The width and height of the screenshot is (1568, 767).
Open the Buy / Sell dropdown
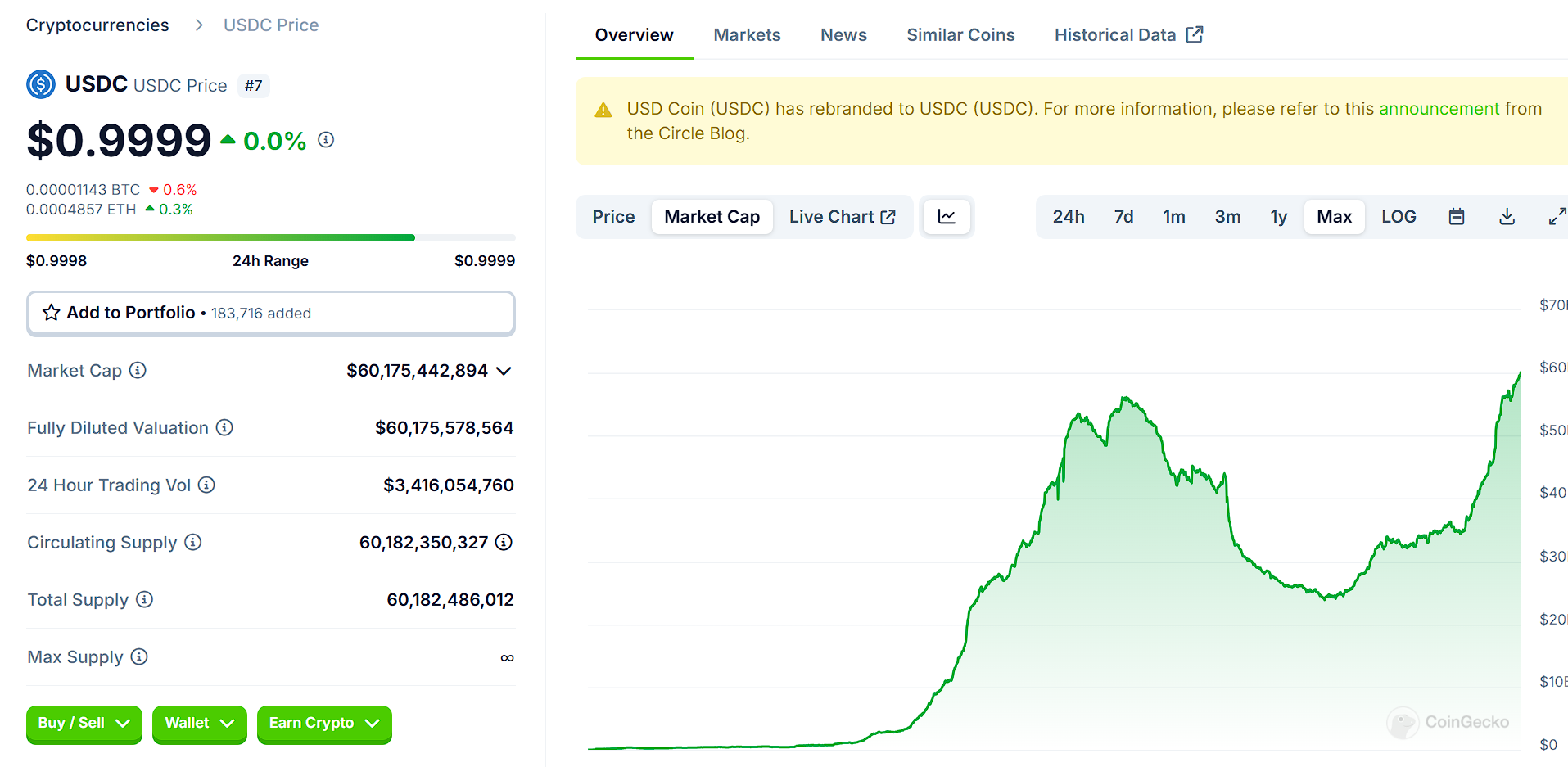point(84,724)
